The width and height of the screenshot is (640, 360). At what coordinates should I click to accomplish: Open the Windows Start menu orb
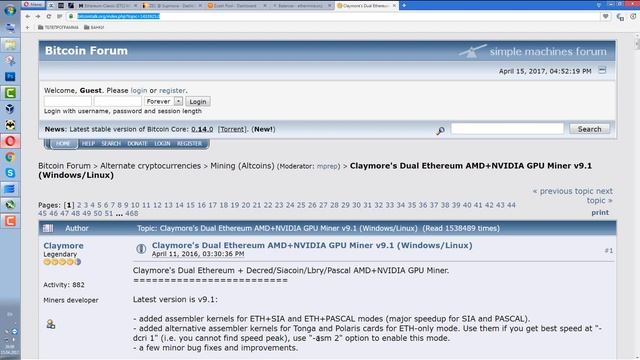tap(10, 10)
